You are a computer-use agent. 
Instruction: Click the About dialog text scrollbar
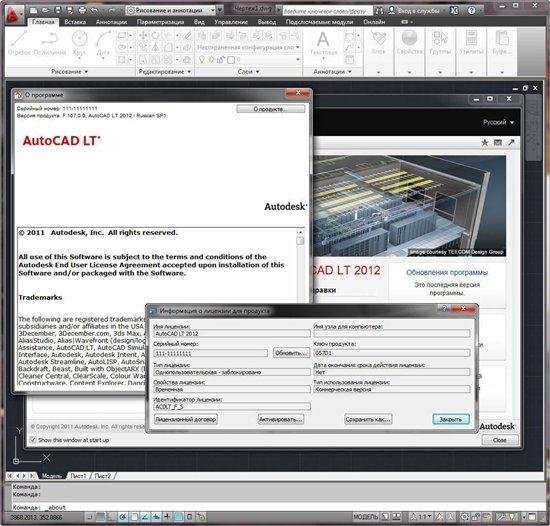tap(300, 264)
